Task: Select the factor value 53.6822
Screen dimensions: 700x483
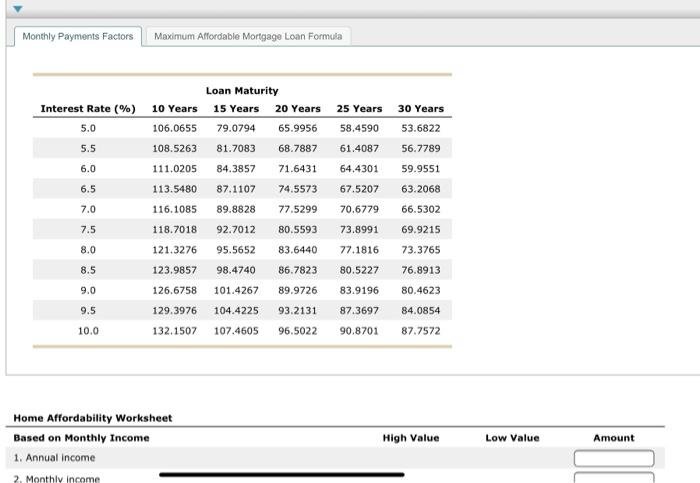Action: tap(421, 128)
